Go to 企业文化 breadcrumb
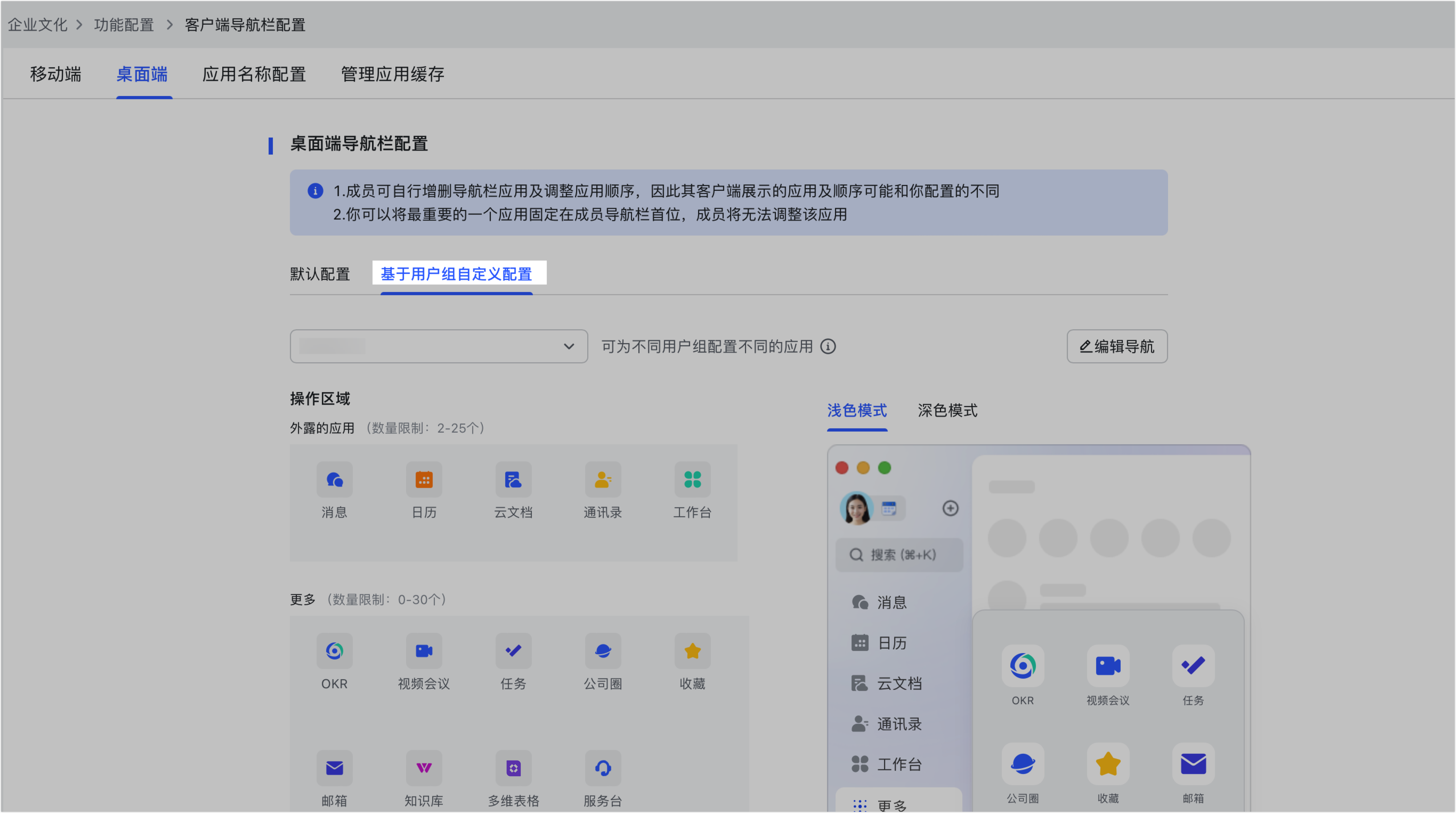This screenshot has width=1456, height=813. tap(37, 25)
